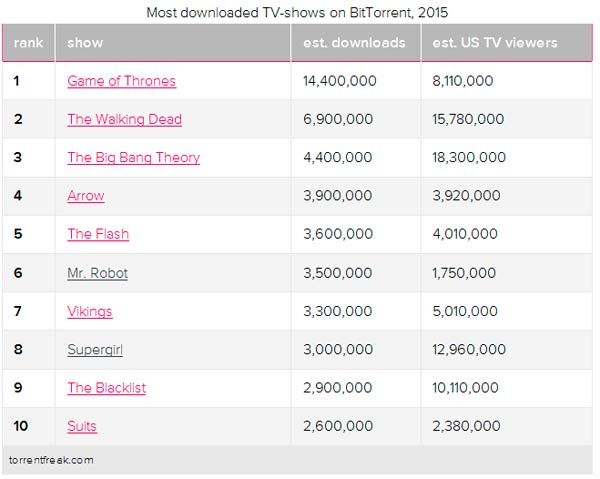Select the 18,300,000 US viewers cell
Screen dimensions: 600x479
click(x=469, y=157)
